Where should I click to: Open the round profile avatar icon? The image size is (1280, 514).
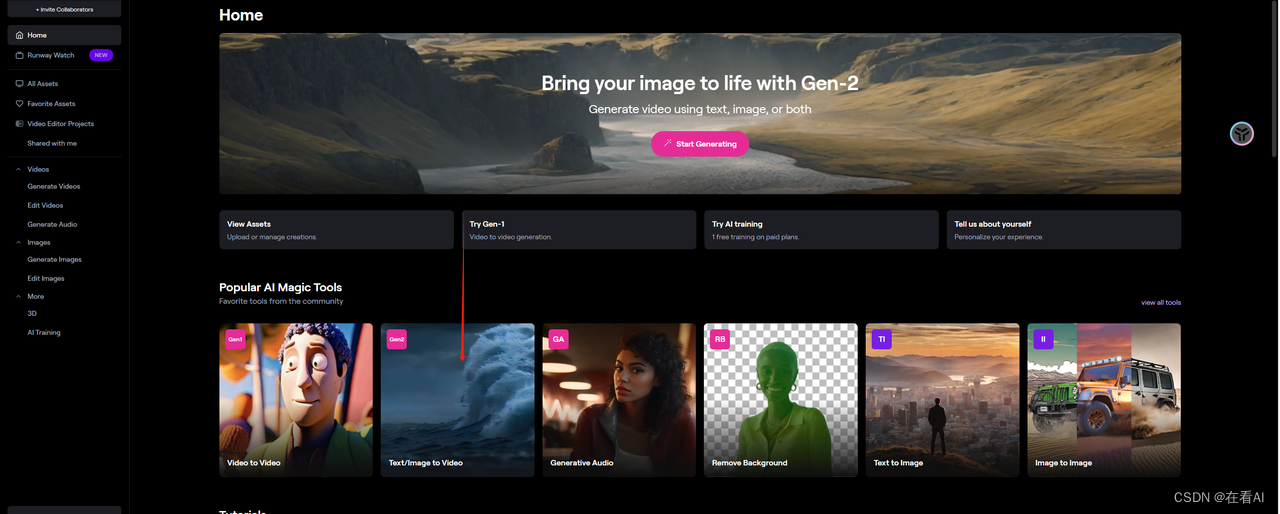(x=1241, y=133)
